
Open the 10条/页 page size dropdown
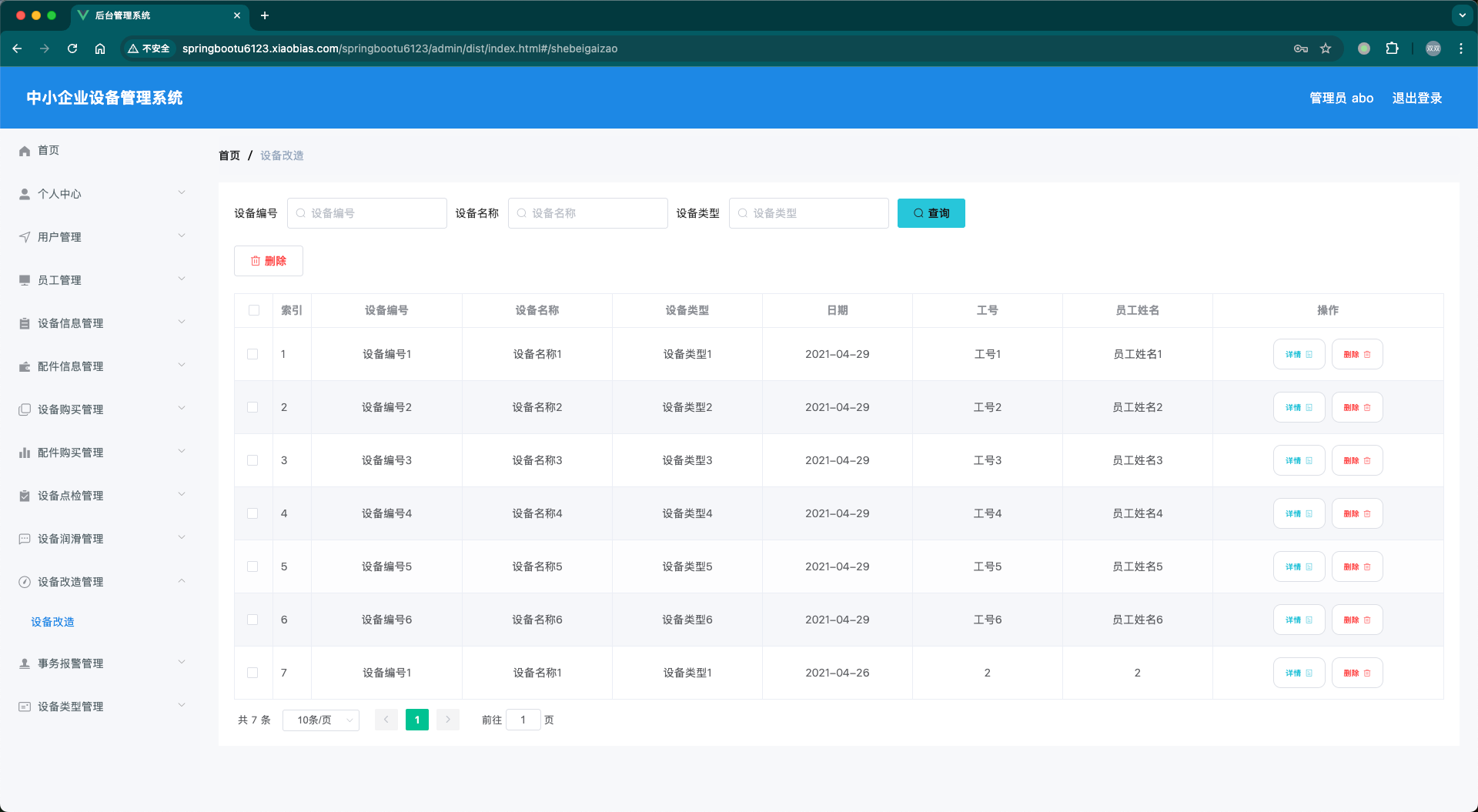pos(321,720)
